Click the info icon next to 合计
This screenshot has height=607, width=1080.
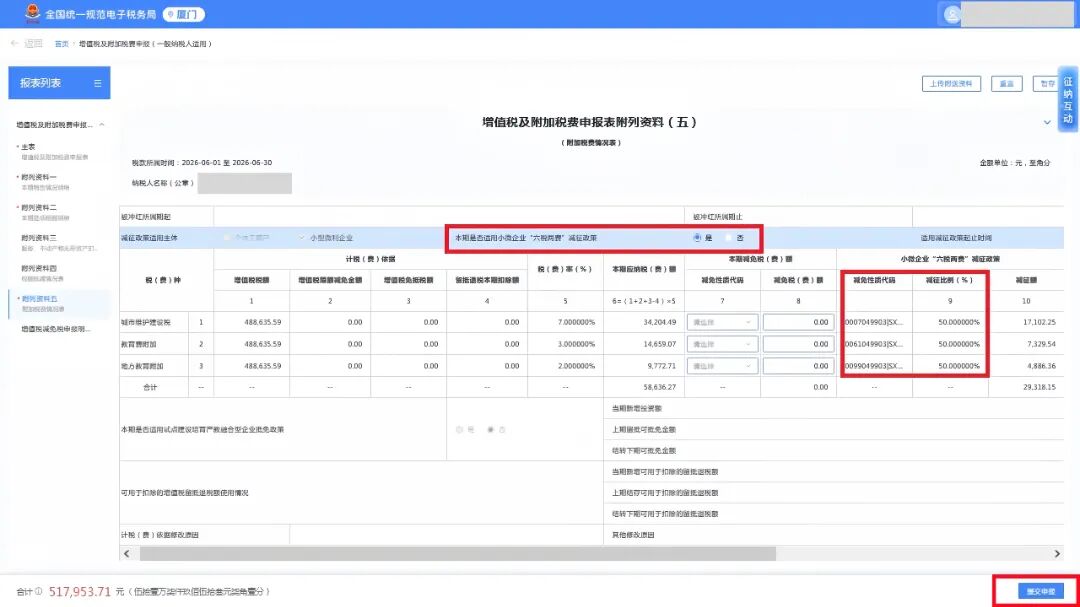(x=39, y=591)
